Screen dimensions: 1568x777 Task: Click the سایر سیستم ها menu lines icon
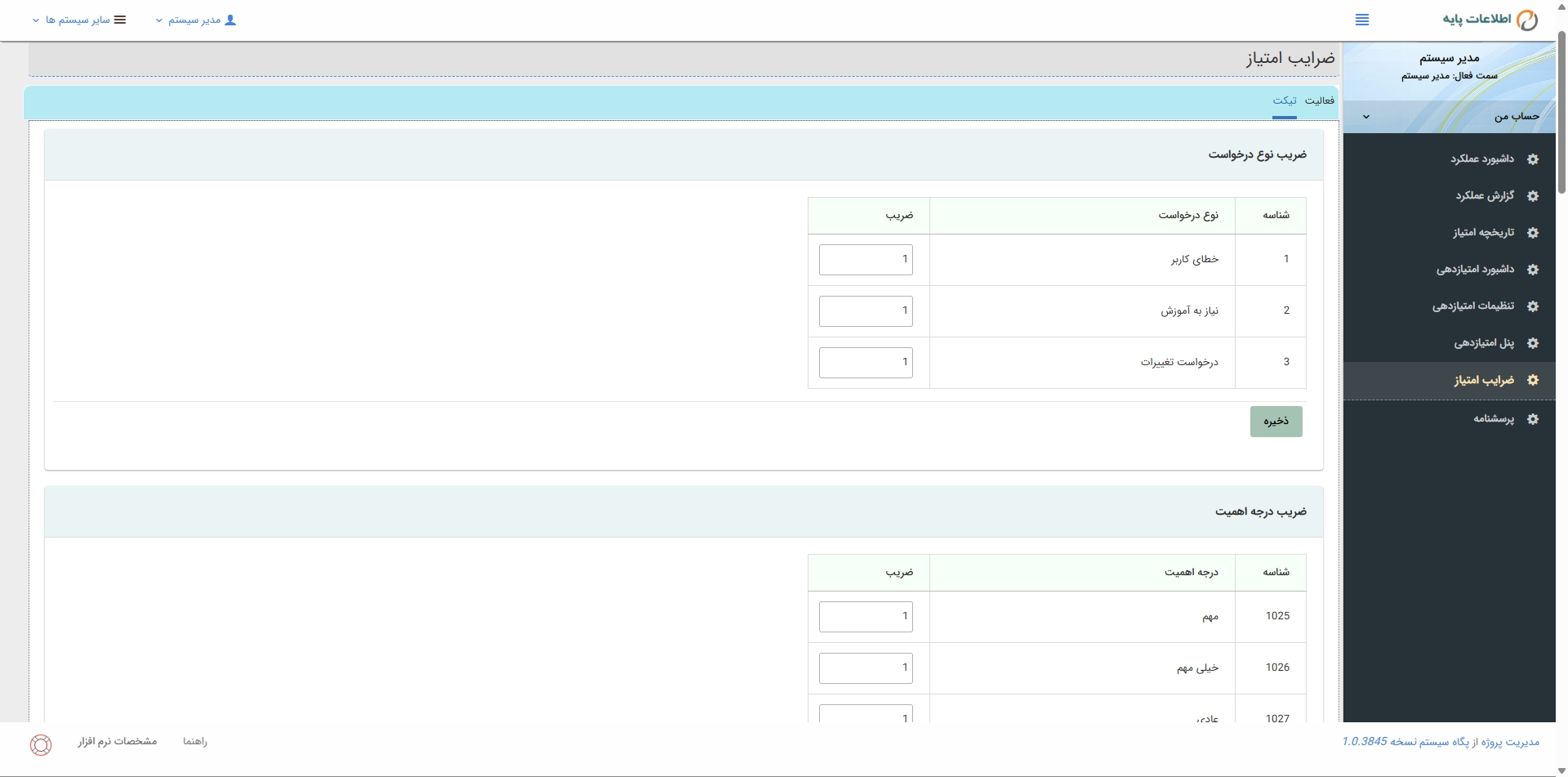120,20
